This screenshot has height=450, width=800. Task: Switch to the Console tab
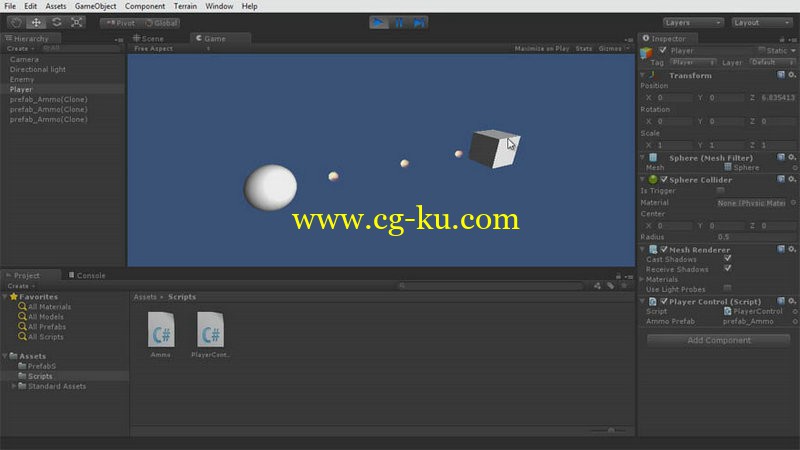[x=87, y=275]
